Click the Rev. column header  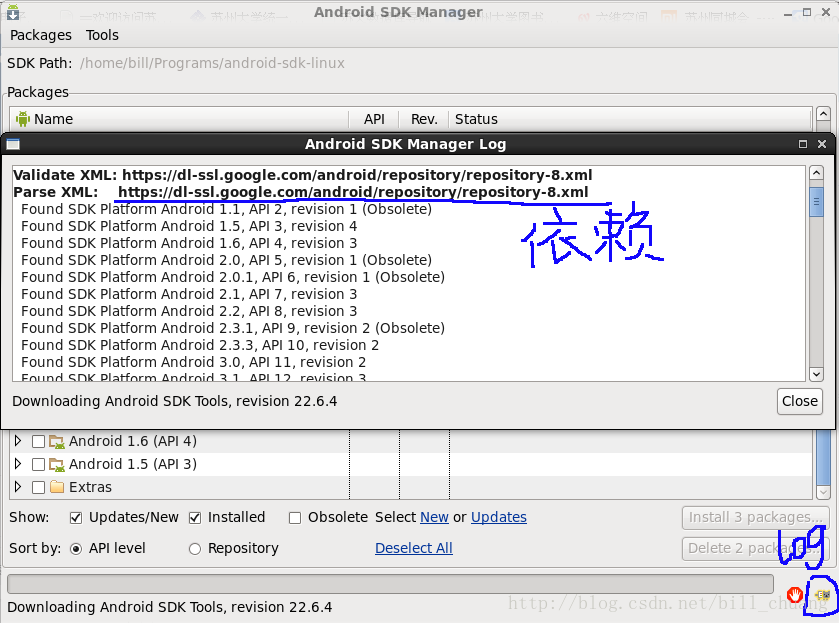424,119
